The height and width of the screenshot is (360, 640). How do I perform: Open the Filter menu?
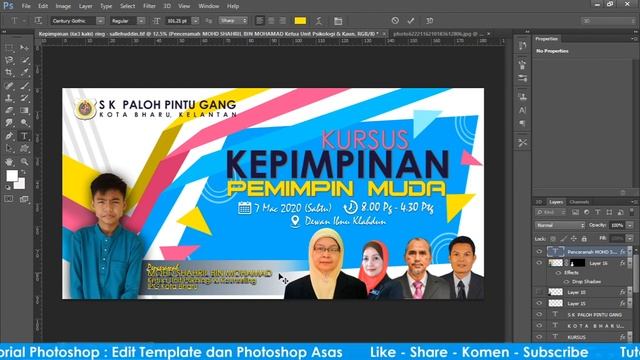(x=149, y=6)
